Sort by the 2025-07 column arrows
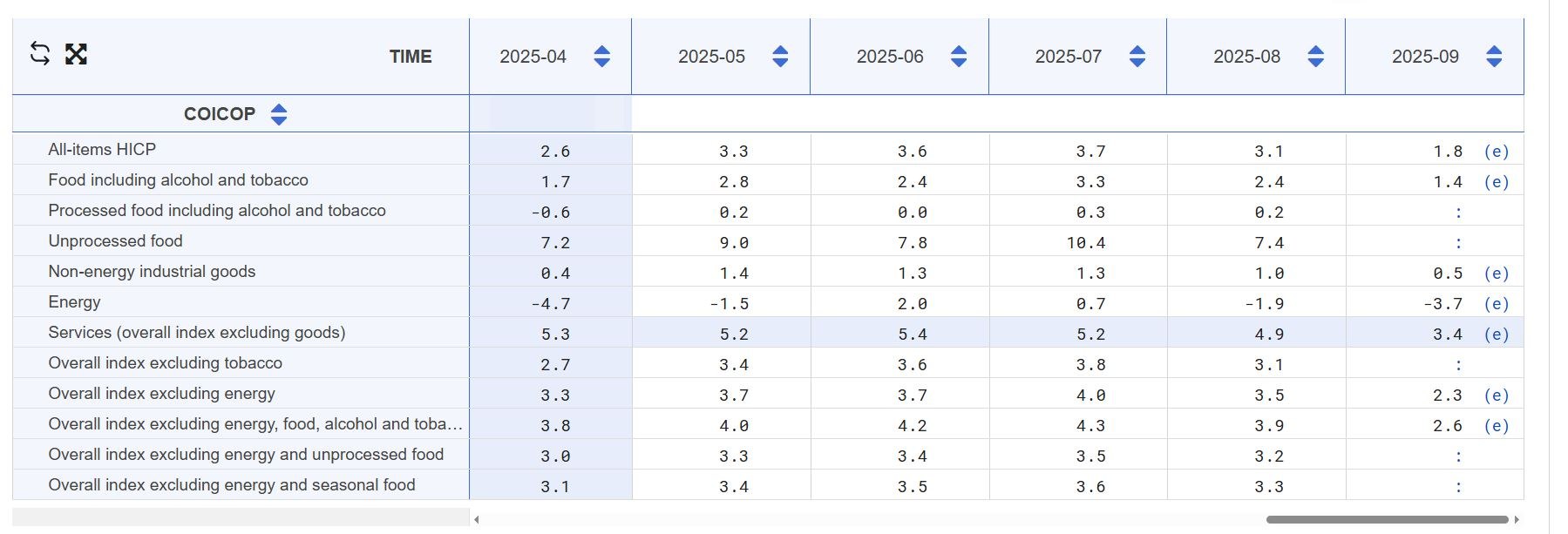The width and height of the screenshot is (1568, 534). (x=1137, y=57)
